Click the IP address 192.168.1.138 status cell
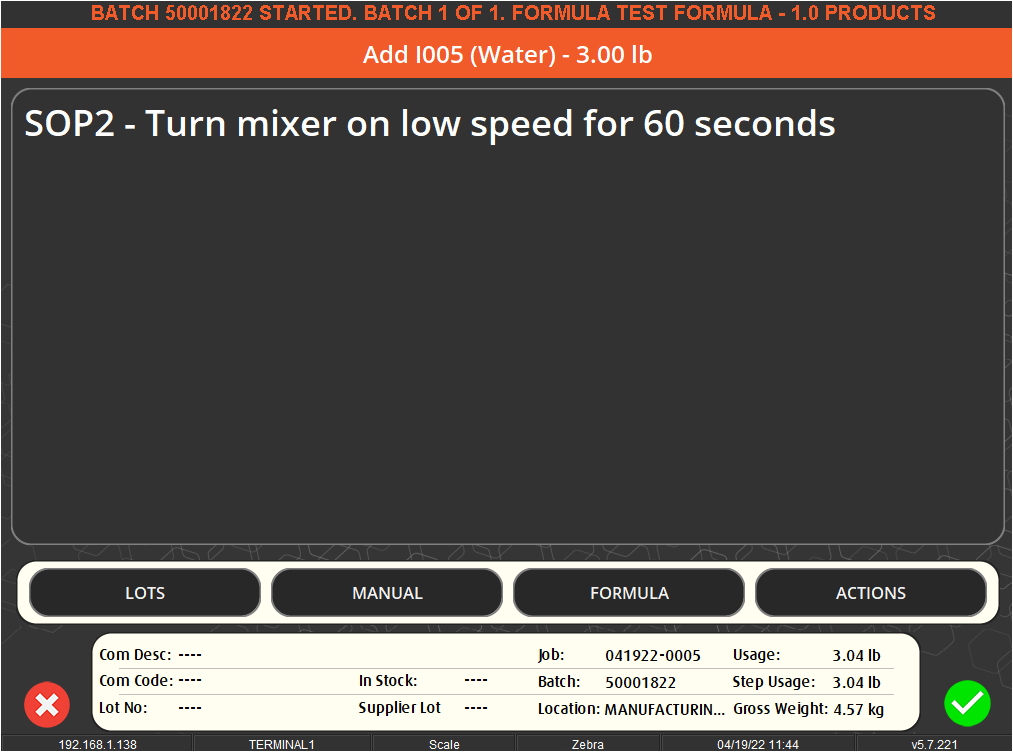This screenshot has width=1013, height=752. (97, 744)
